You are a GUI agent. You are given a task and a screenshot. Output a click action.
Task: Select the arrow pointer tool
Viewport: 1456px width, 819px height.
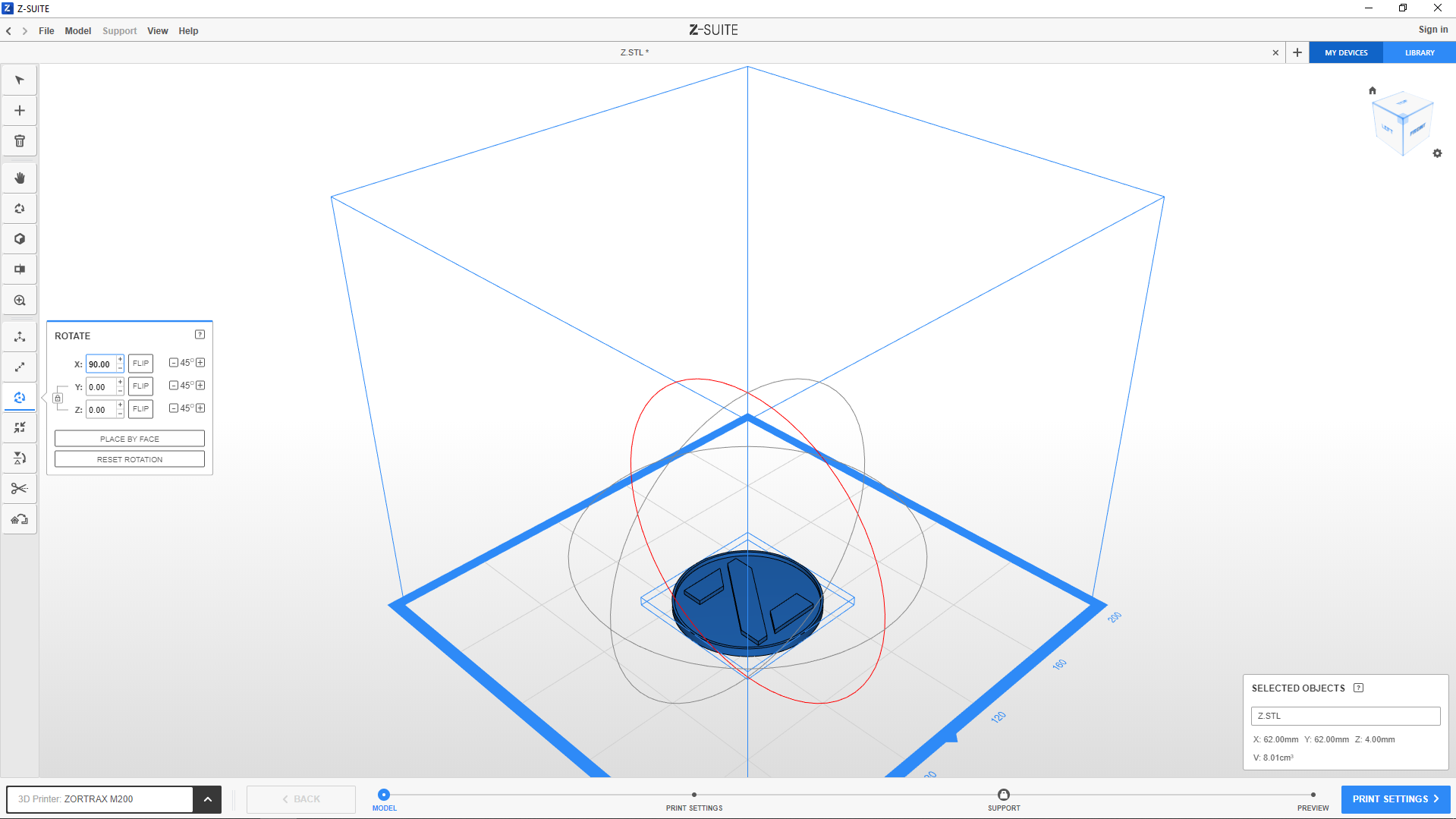[x=20, y=80]
